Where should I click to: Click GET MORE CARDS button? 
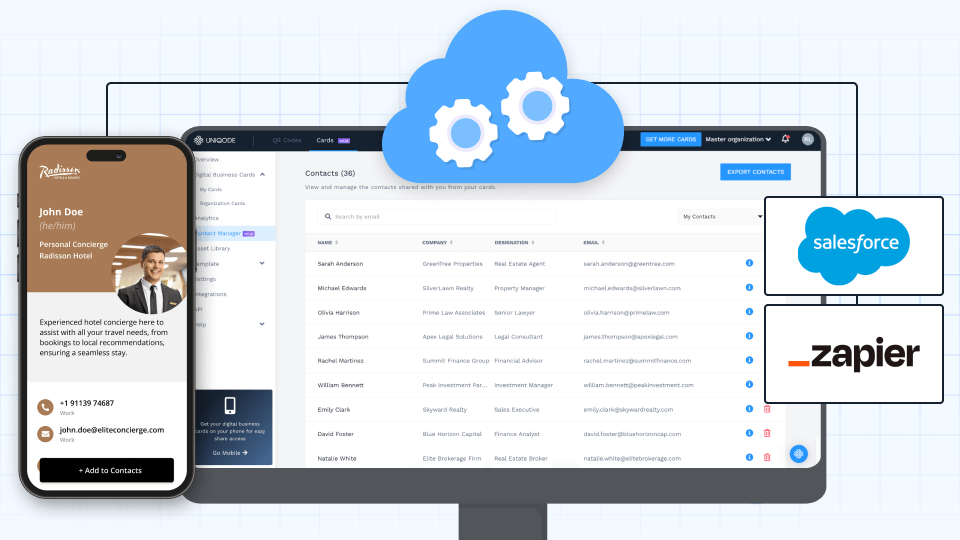pyautogui.click(x=671, y=140)
